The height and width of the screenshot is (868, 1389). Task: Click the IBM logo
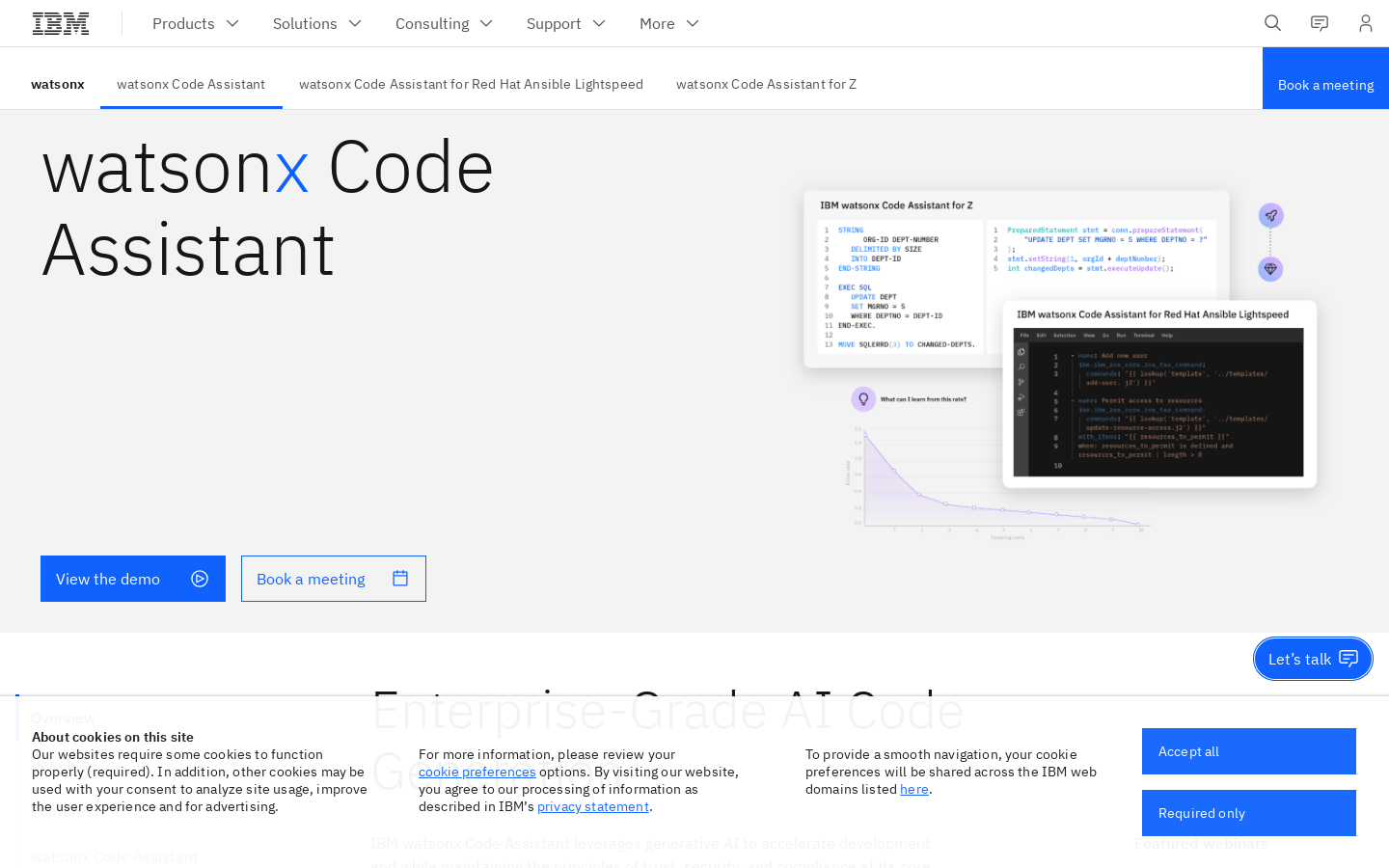click(60, 22)
